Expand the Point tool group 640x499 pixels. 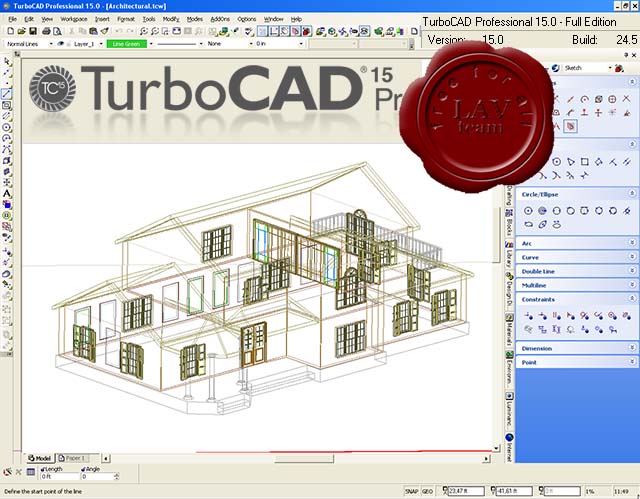click(x=632, y=362)
